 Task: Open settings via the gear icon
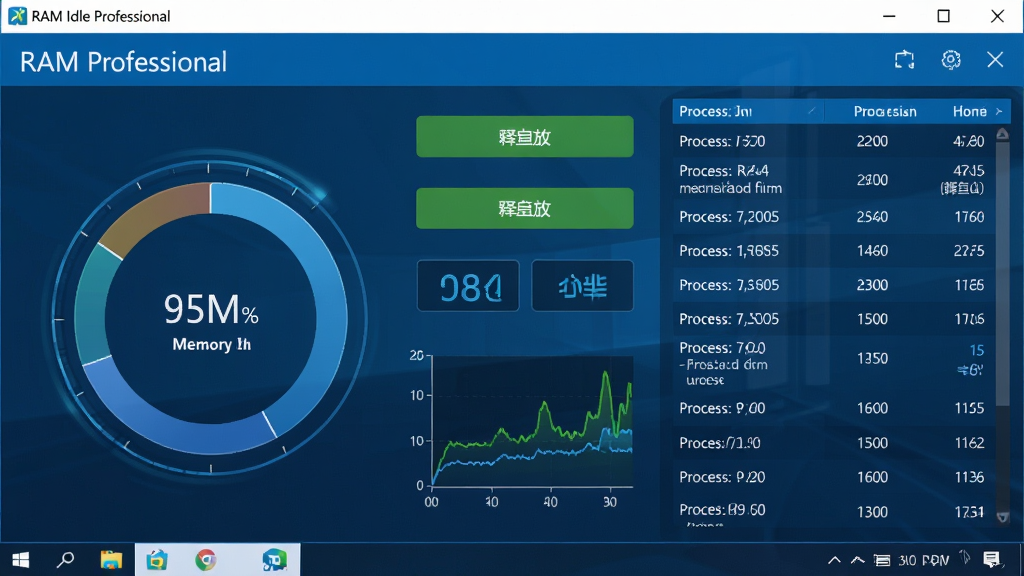pyautogui.click(x=951, y=60)
